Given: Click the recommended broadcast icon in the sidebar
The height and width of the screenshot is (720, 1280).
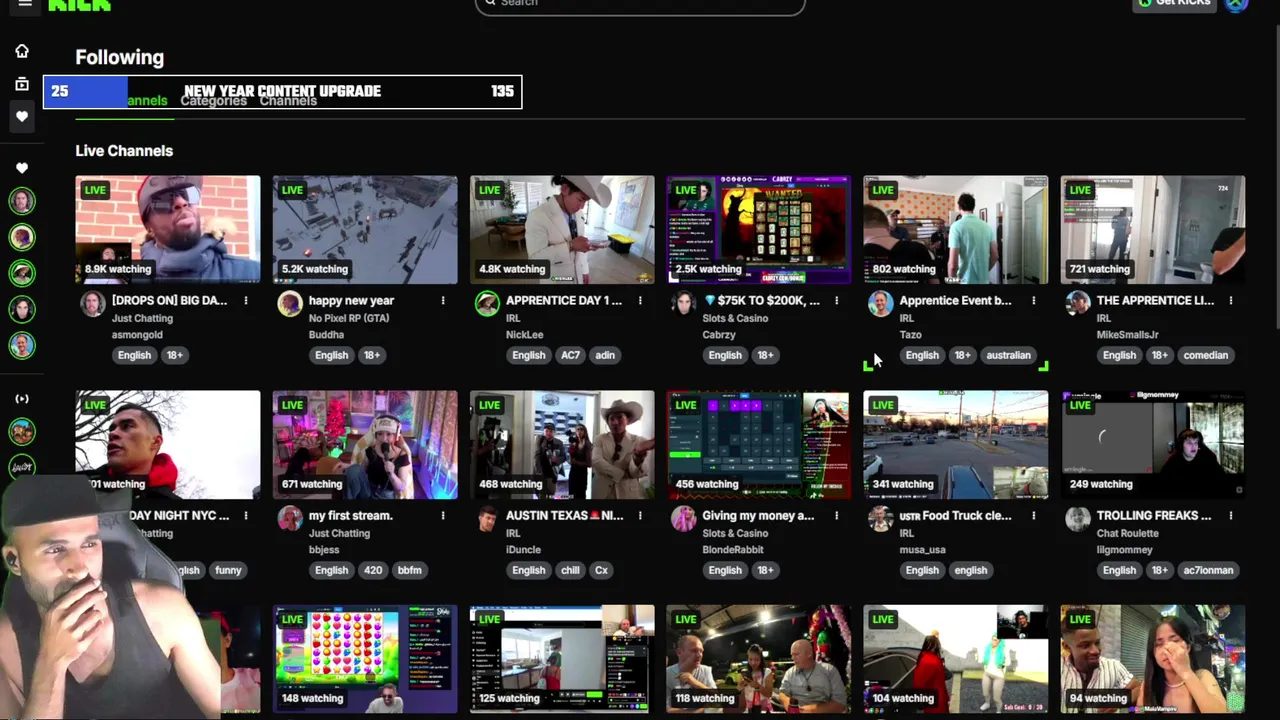Looking at the screenshot, I should (x=22, y=399).
